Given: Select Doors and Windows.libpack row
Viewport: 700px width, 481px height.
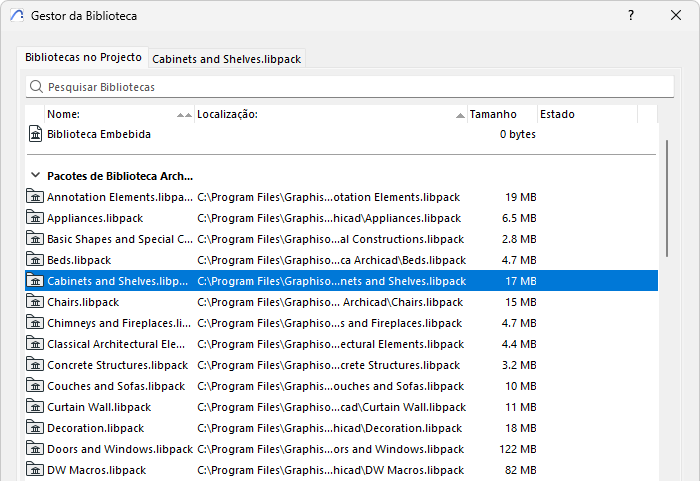Looking at the screenshot, I should (342, 449).
